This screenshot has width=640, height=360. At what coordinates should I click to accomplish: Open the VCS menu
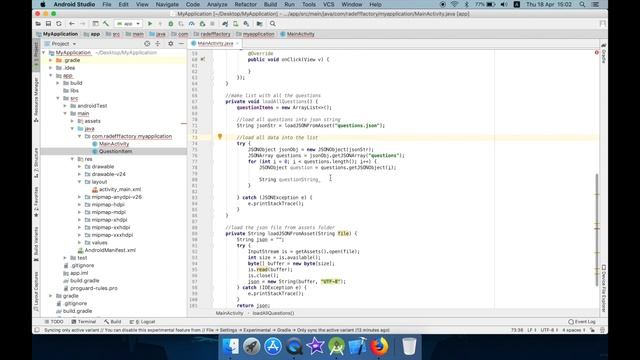point(329,4)
